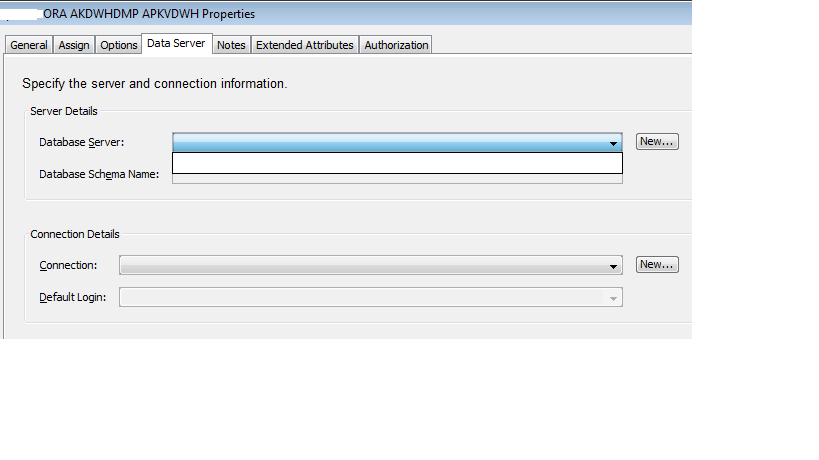
Task: Open the Connection combo box
Action: [x=370, y=265]
